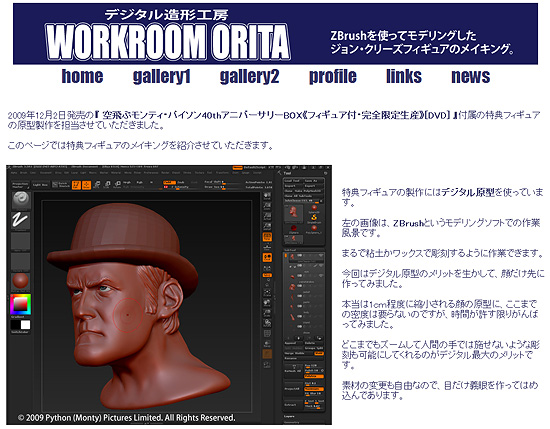The image size is (550, 429).
Task: Toggle the orange Local transform button
Action: (267, 257)
